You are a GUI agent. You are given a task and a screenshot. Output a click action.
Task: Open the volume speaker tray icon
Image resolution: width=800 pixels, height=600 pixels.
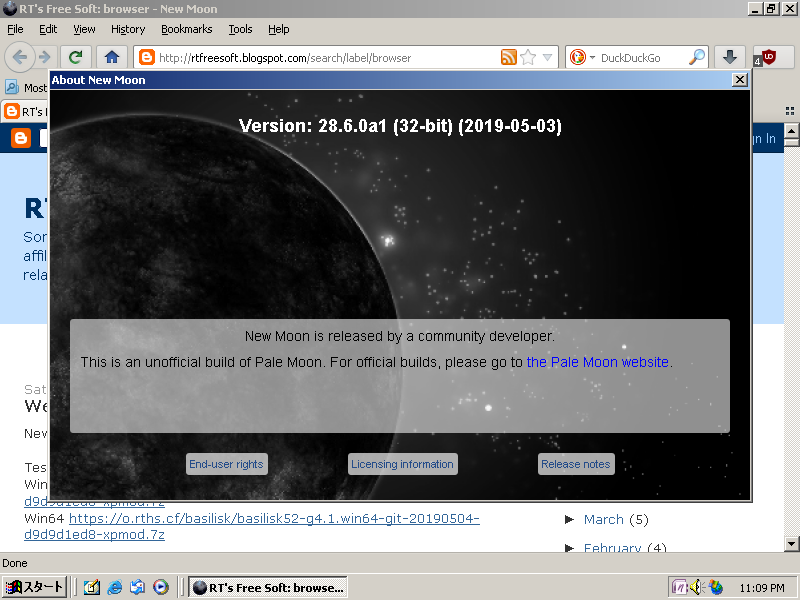(697, 588)
